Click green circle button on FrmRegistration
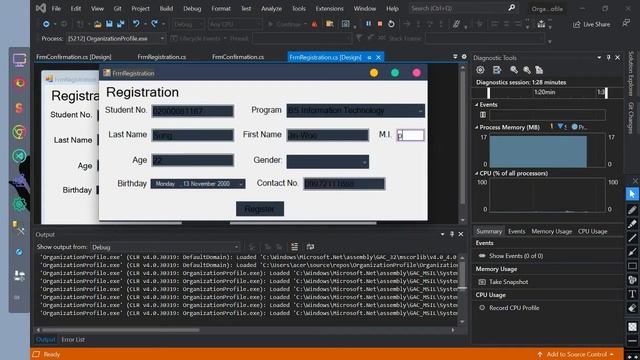Viewport: 640px width, 360px height. pos(395,73)
